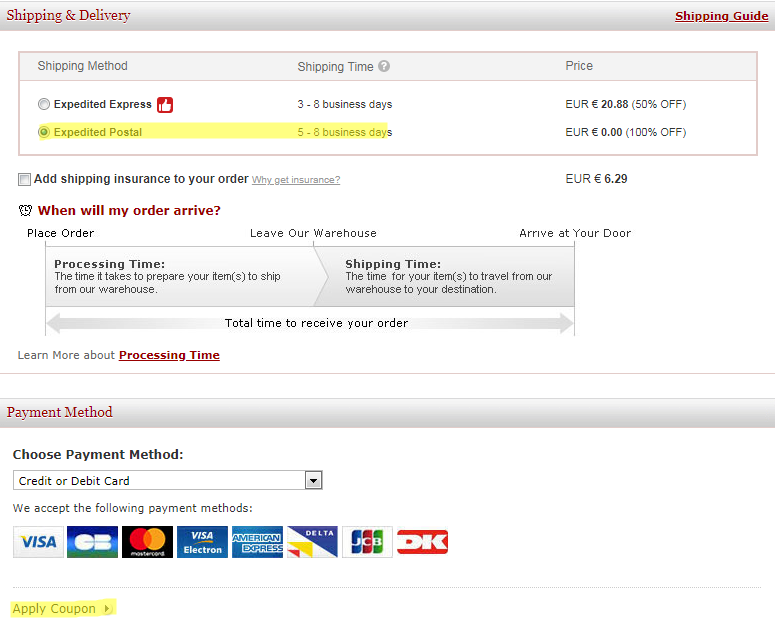Click the Visa card logo

pos(38,542)
